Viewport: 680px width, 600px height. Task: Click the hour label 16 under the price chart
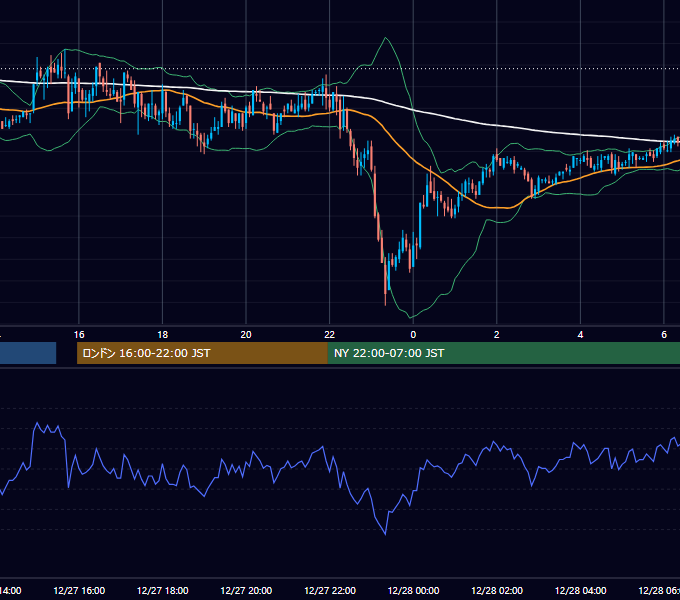pos(79,335)
